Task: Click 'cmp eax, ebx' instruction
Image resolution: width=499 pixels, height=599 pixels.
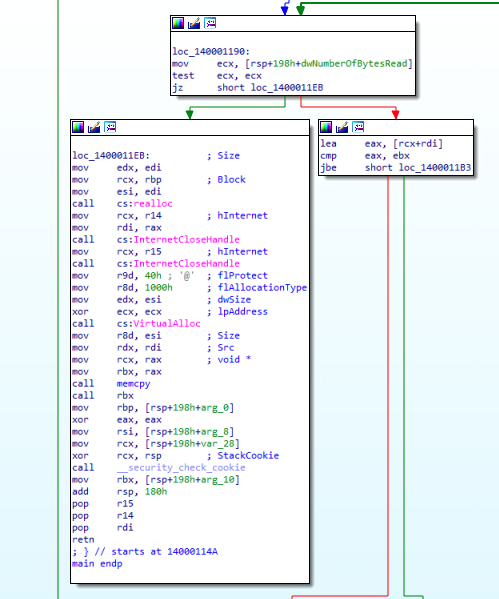Action: coord(365,155)
